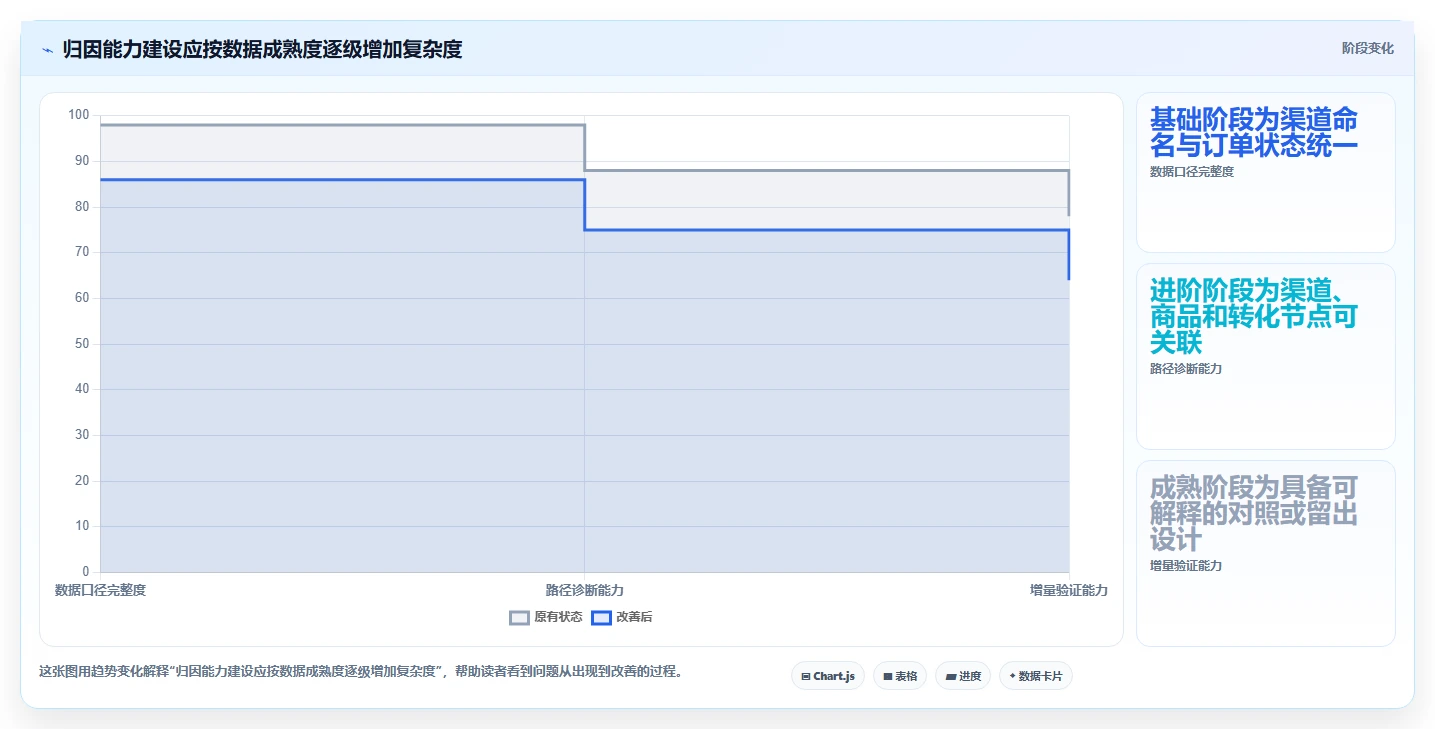Open the 基础阶段为渠道命名与订单状态统一 card
1435x729 pixels.
(x=1265, y=172)
